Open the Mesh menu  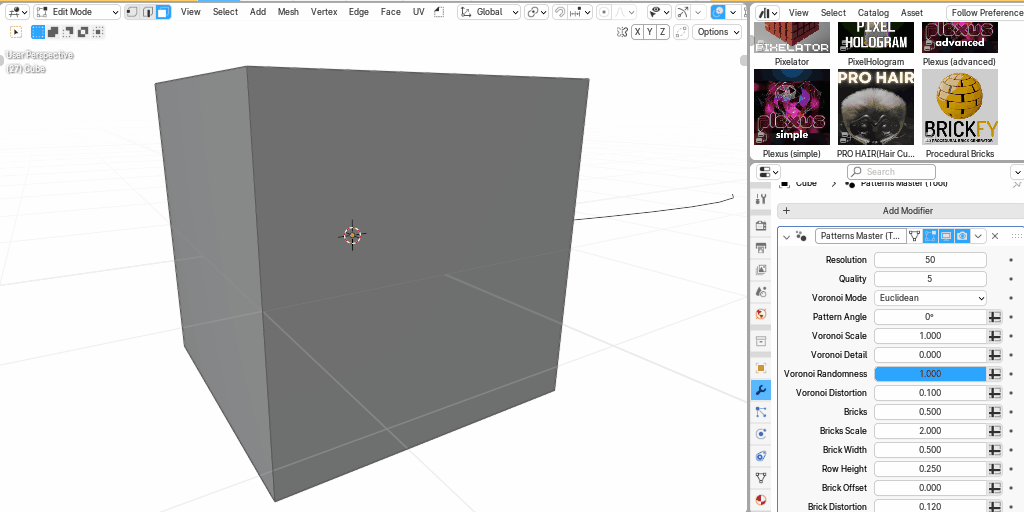[288, 12]
